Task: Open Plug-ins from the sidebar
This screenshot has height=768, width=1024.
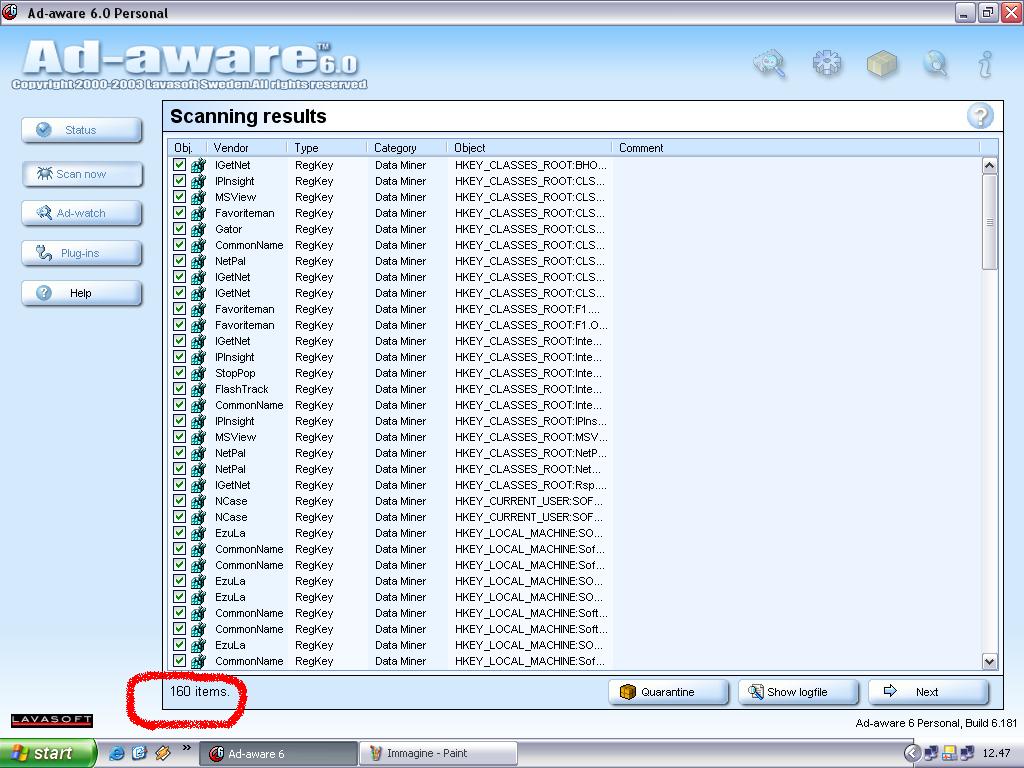Action: coord(82,253)
